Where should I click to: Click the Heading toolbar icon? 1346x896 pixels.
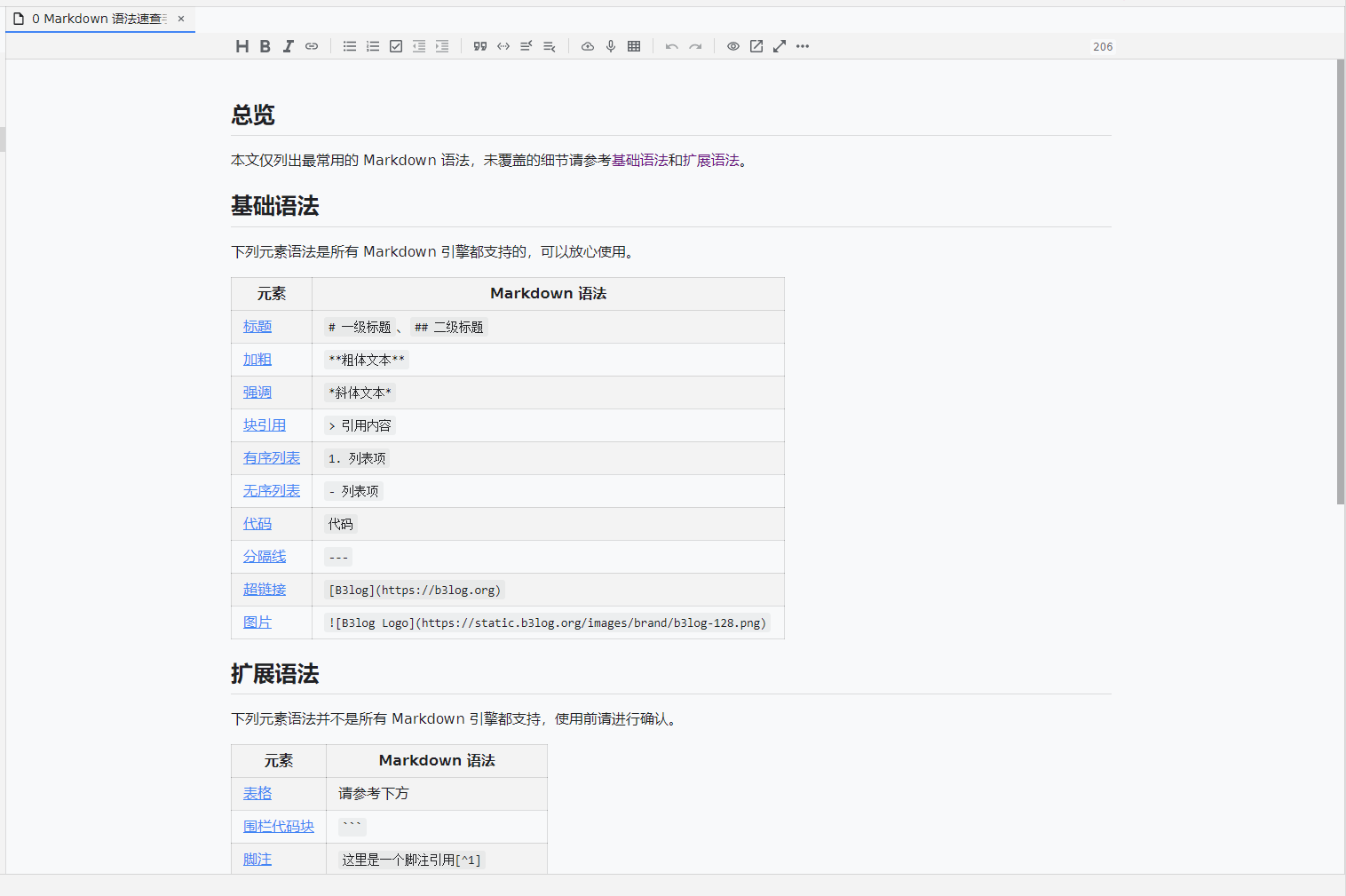(241, 46)
